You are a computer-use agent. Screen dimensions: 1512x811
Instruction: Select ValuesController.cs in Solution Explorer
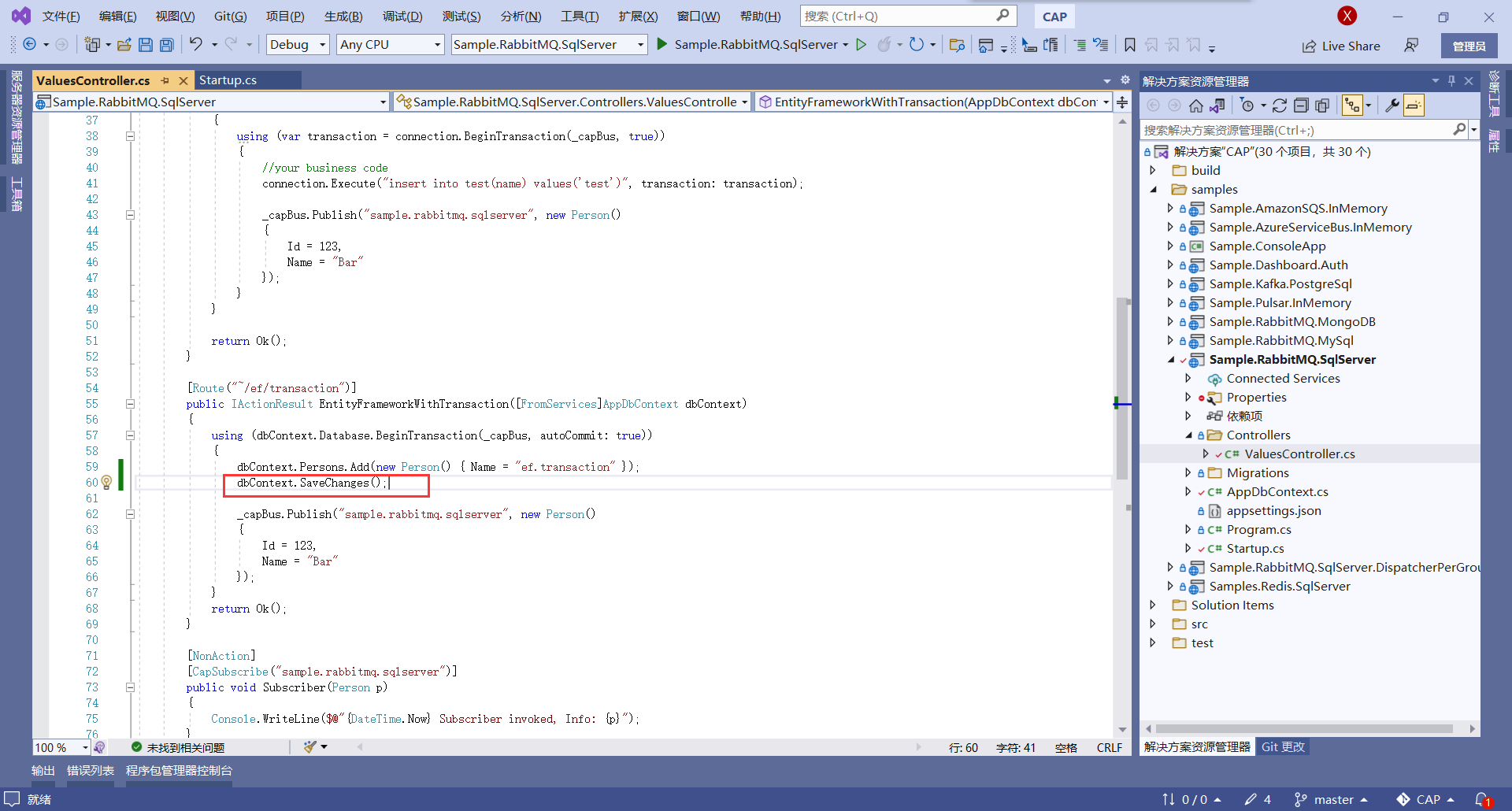pyautogui.click(x=1299, y=454)
